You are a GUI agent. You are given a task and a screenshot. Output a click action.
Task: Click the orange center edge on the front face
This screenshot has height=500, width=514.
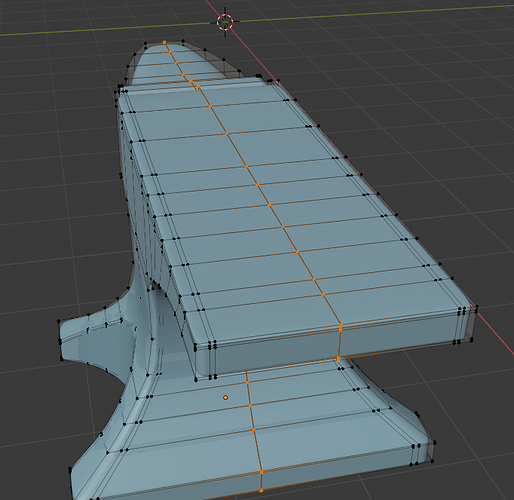339,343
